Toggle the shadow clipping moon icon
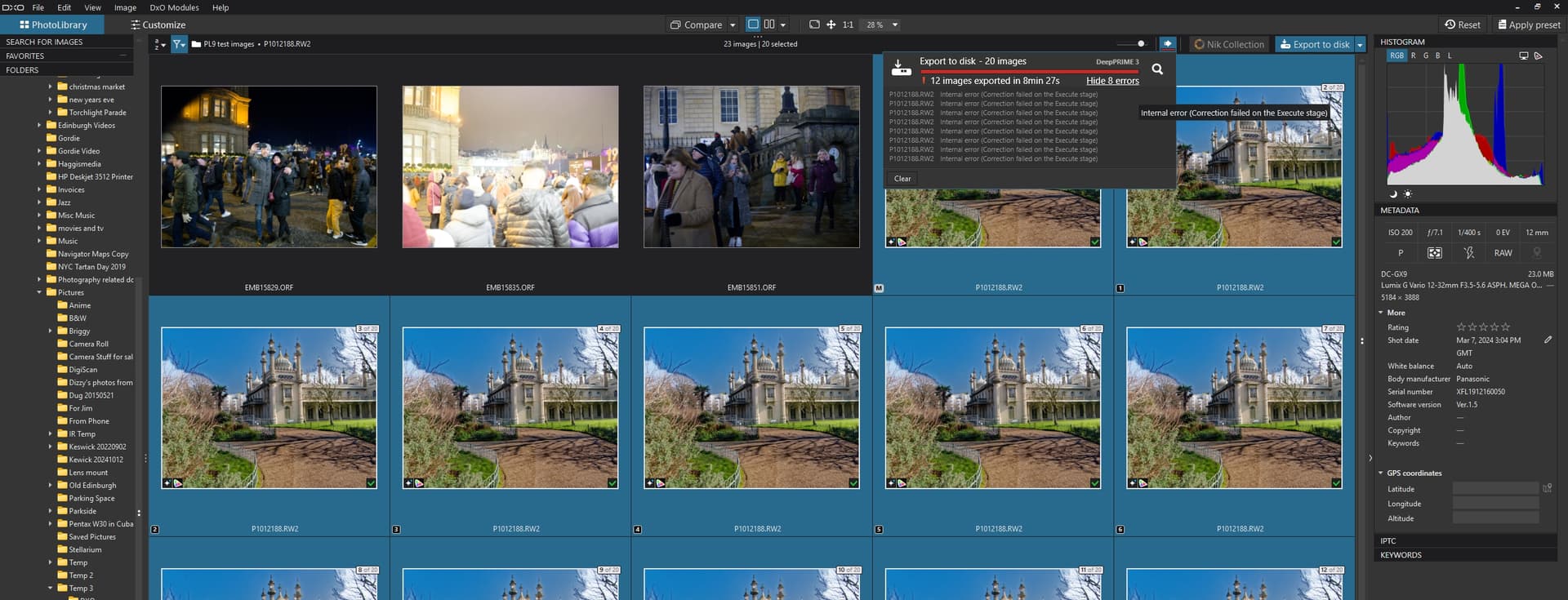The image size is (1568, 600). 1393,194
